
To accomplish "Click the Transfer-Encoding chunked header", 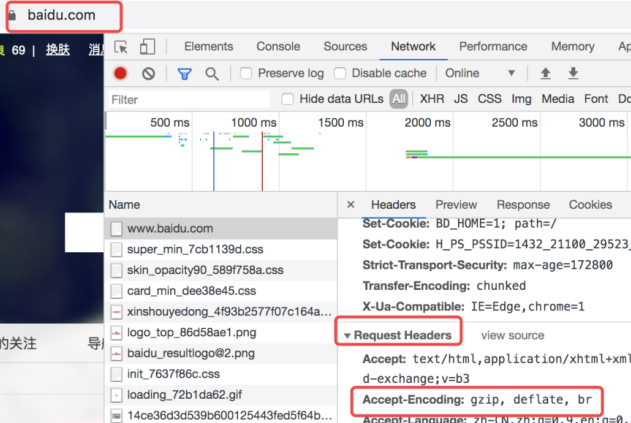I will point(444,286).
